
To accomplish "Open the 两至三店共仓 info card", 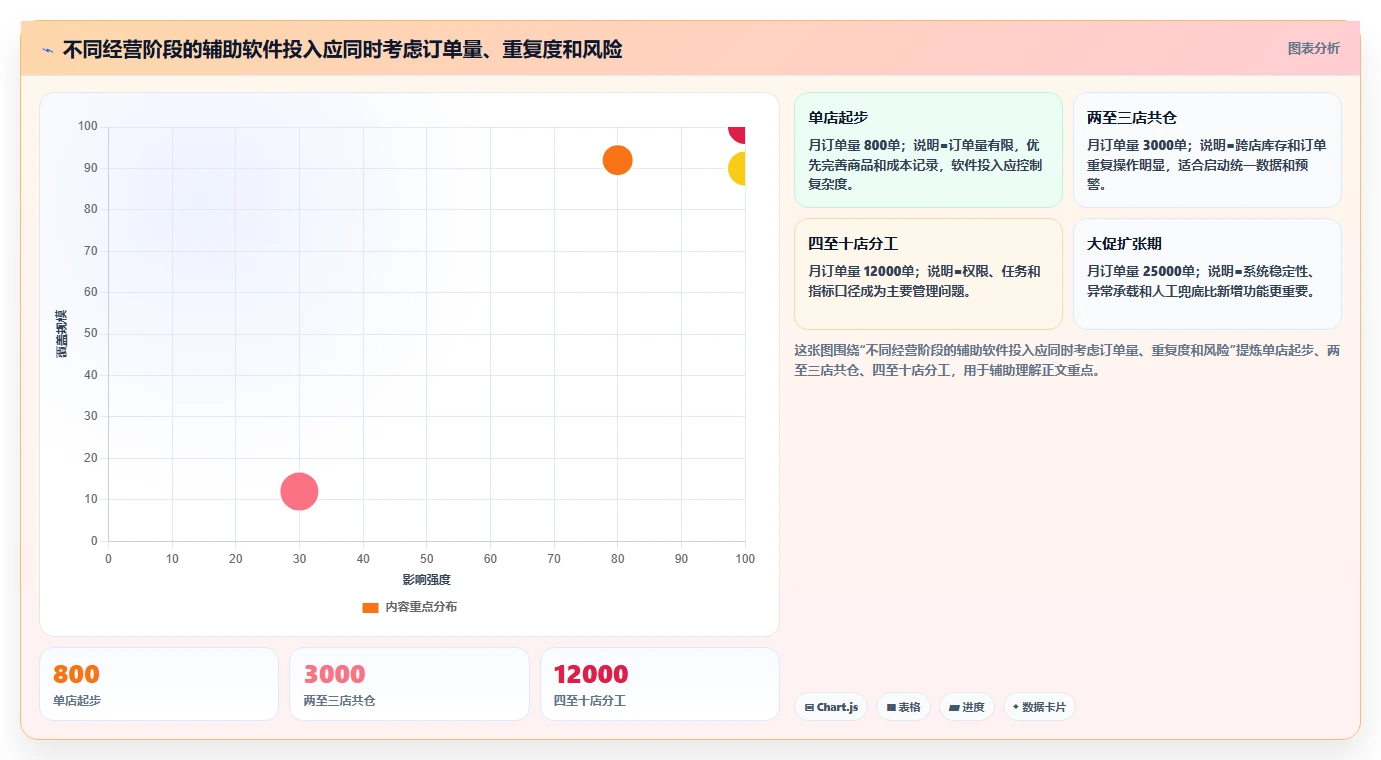I will [1207, 150].
